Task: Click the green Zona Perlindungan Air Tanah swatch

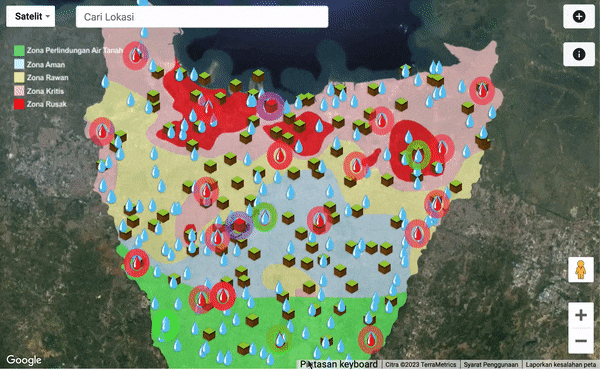Action: click(x=19, y=51)
